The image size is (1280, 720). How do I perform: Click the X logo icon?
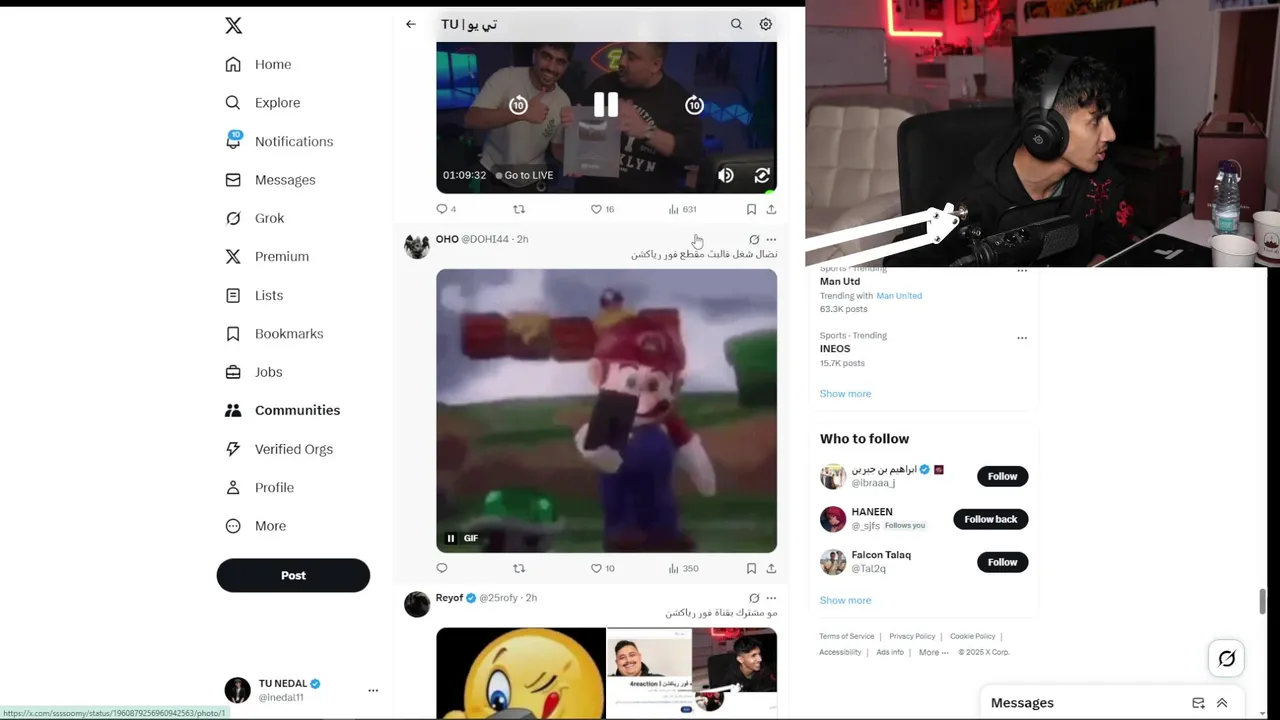tap(233, 26)
